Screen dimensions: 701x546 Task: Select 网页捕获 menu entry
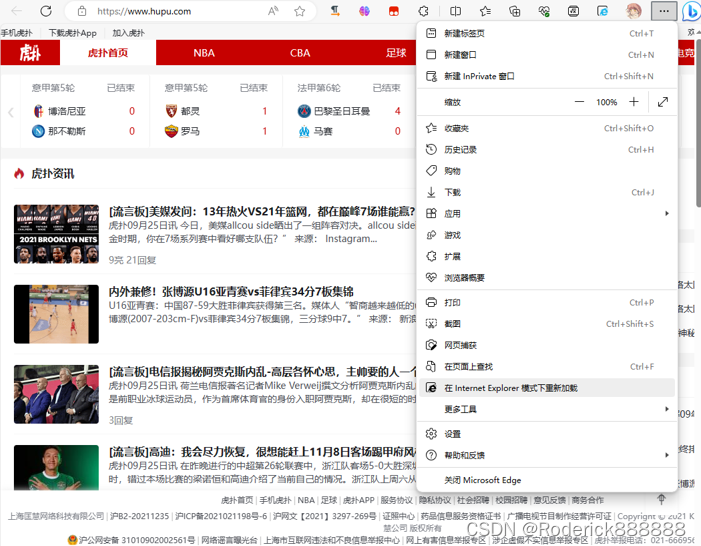coord(547,345)
